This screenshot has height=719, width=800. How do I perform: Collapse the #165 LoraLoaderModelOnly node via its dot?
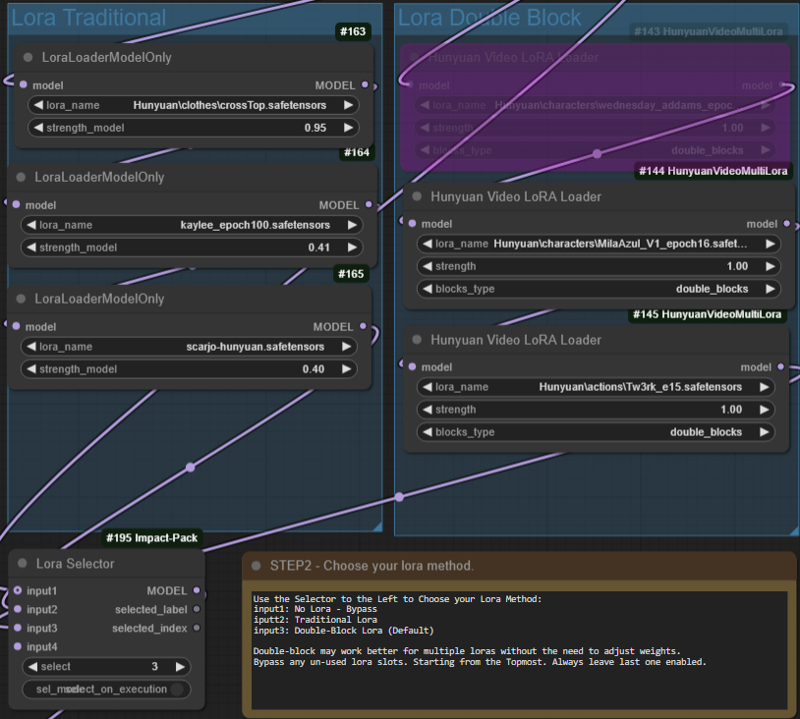click(x=21, y=299)
